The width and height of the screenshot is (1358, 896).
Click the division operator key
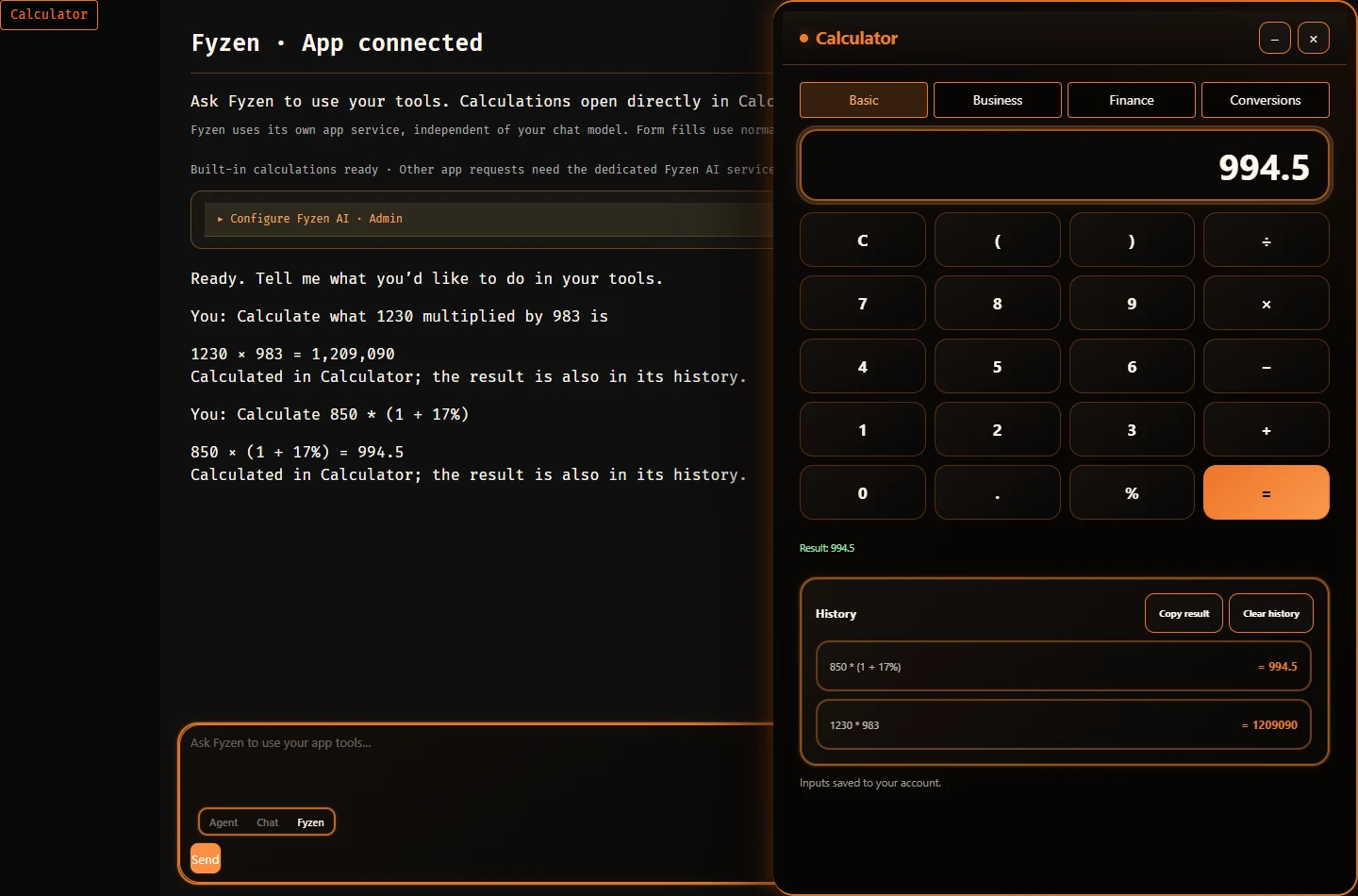[x=1267, y=241]
